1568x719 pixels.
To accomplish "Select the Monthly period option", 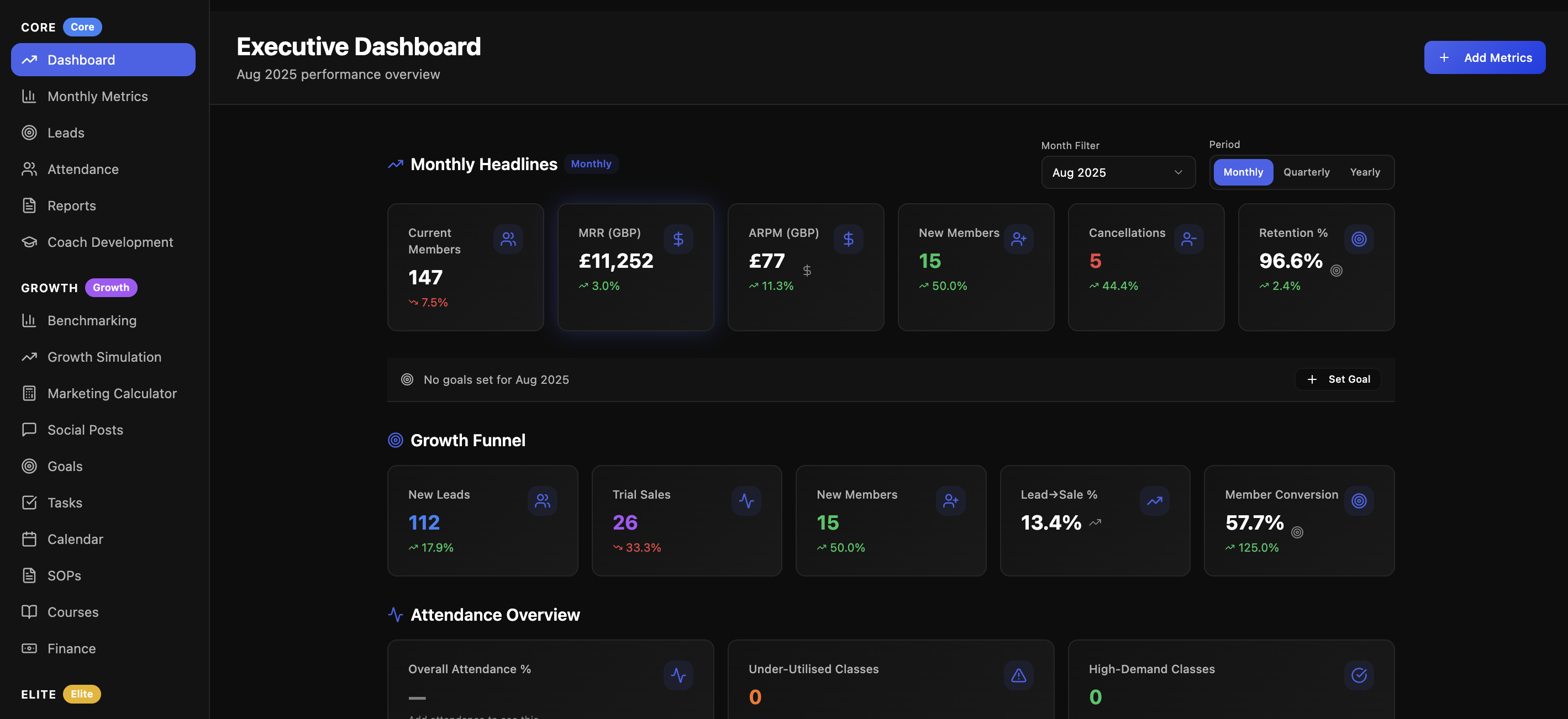I will click(x=1243, y=172).
